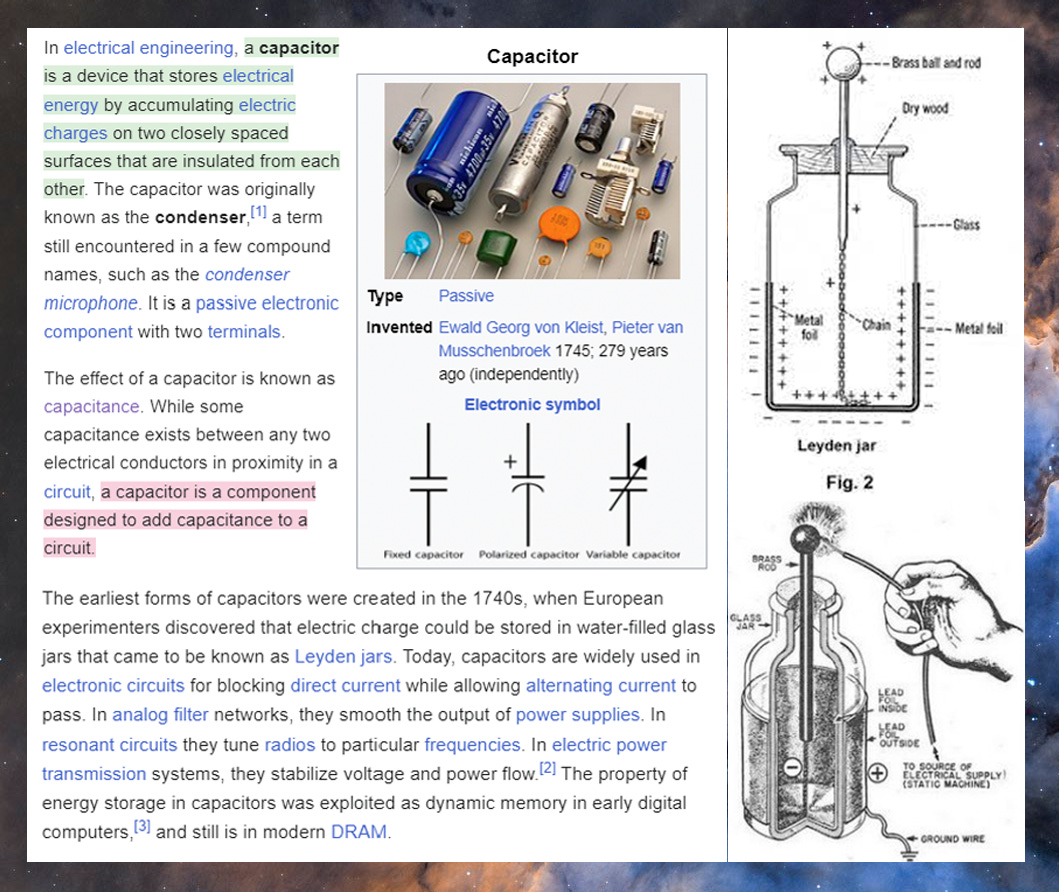Open the Passive type link
Image resolution: width=1059 pixels, height=892 pixels.
(466, 296)
